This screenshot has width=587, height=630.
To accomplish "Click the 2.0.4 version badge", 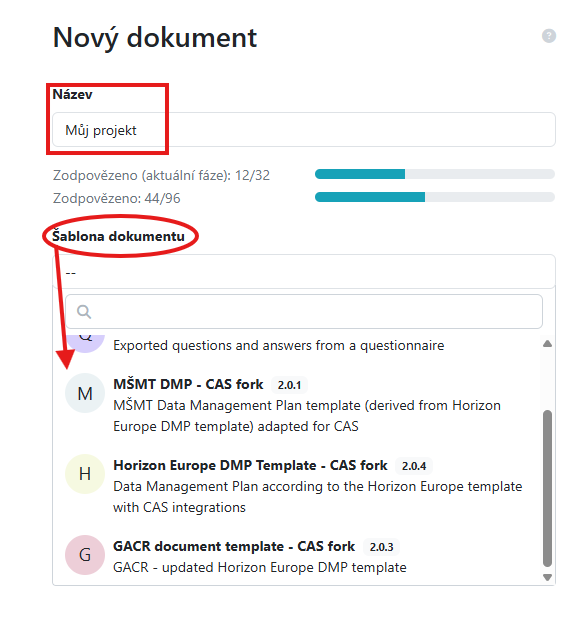I will pyautogui.click(x=414, y=466).
